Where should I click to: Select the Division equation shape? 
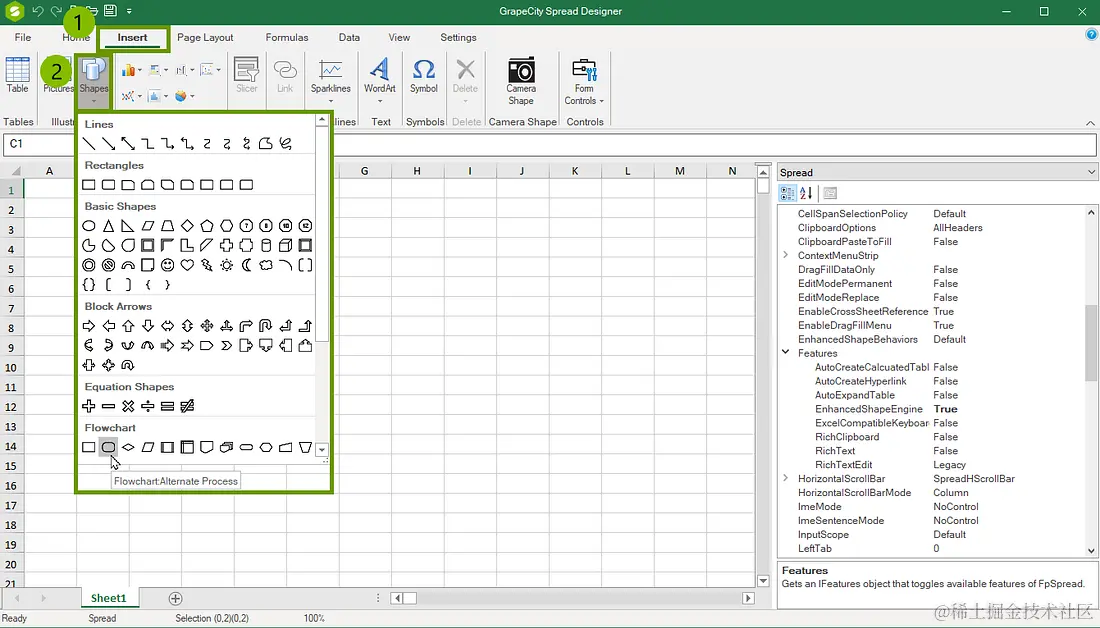pos(147,406)
